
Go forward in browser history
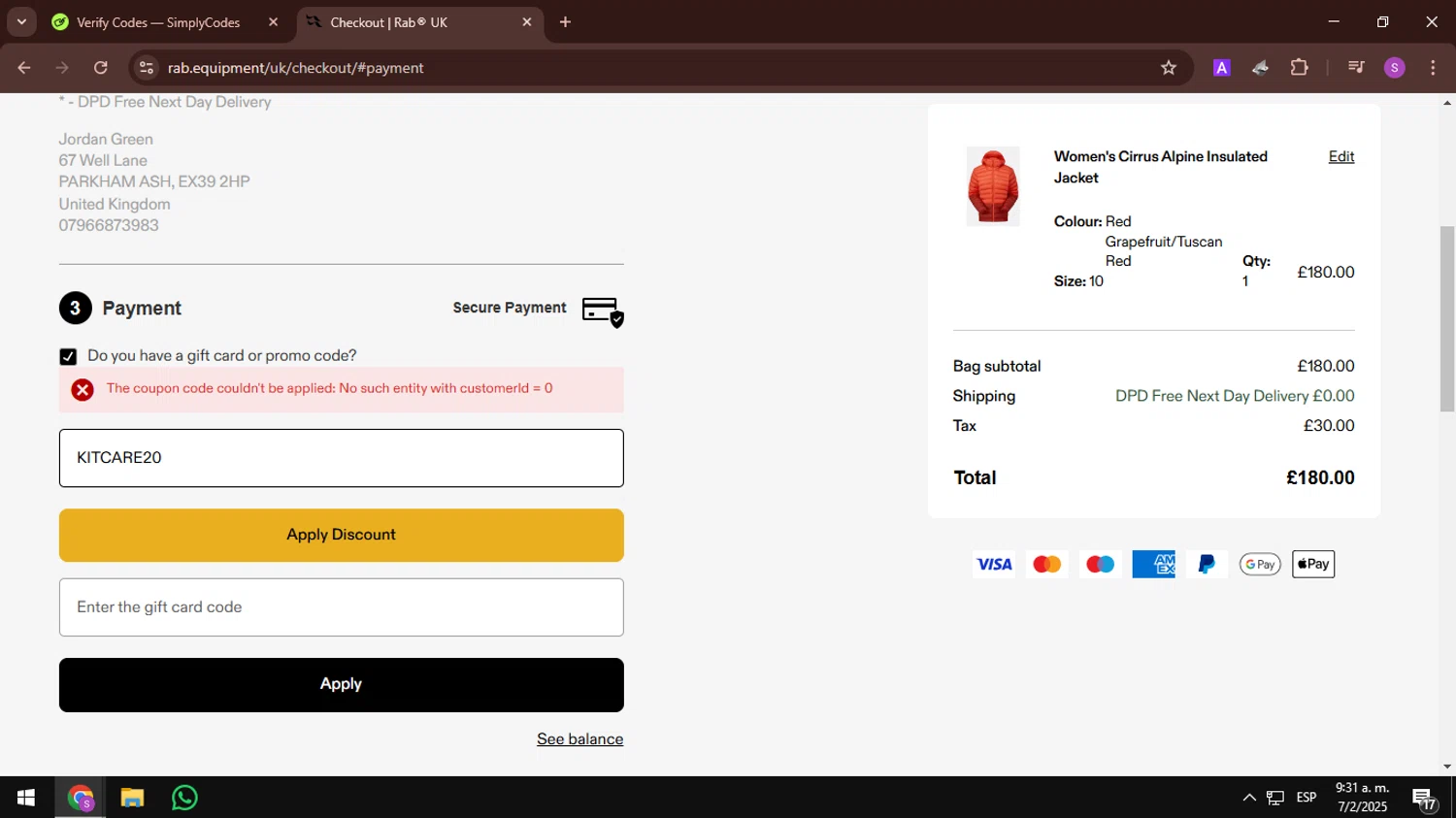pyautogui.click(x=62, y=68)
